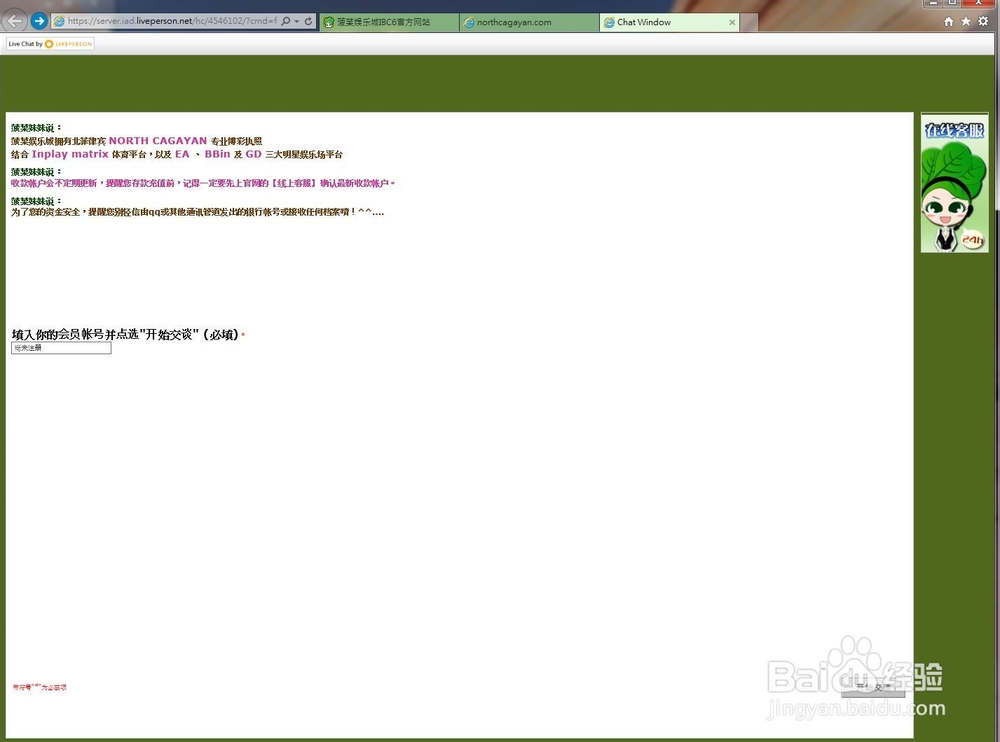Click the member account input field

[61, 348]
